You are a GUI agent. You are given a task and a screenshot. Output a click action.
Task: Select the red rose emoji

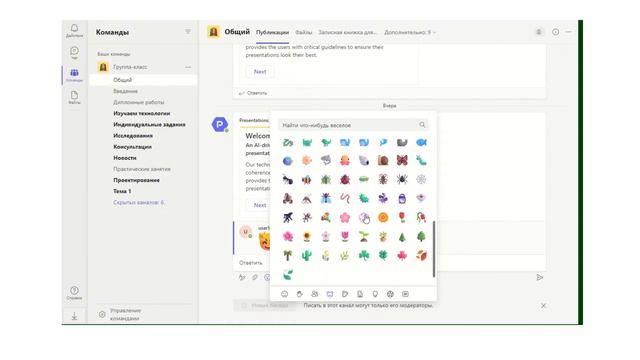pos(402,218)
